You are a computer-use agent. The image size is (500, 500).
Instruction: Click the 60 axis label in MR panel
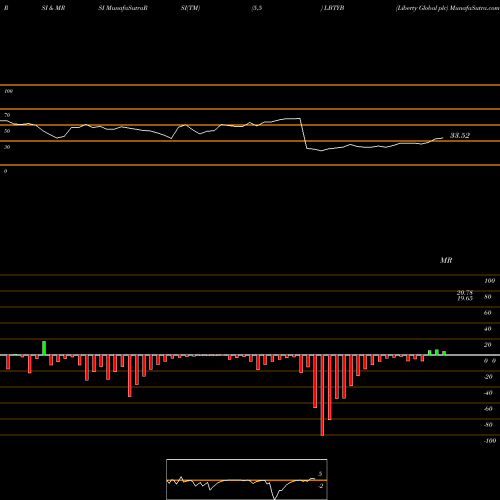pyautogui.click(x=487, y=313)
